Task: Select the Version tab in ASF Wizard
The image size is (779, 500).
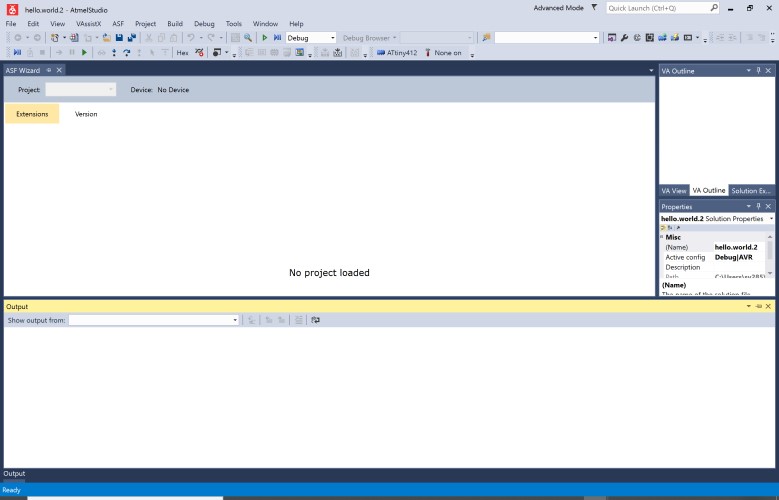Action: pos(86,114)
